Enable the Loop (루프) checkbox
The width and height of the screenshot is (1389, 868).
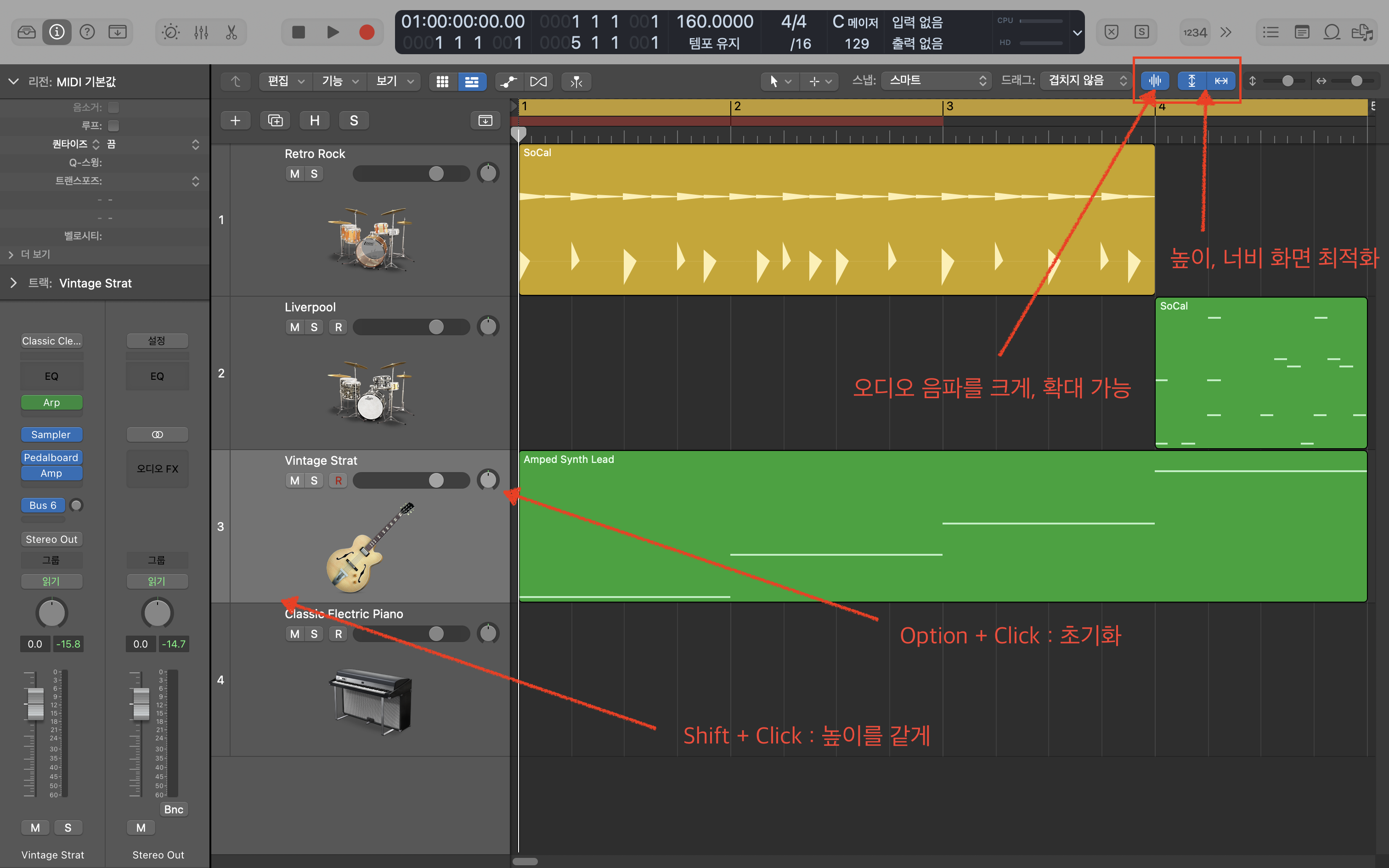[113, 126]
